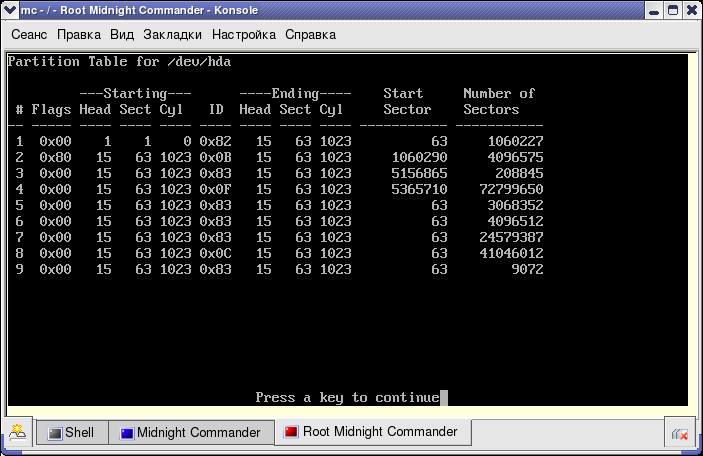Open the window menu icon in title bar
The width and height of the screenshot is (703, 456).
tap(9, 9)
